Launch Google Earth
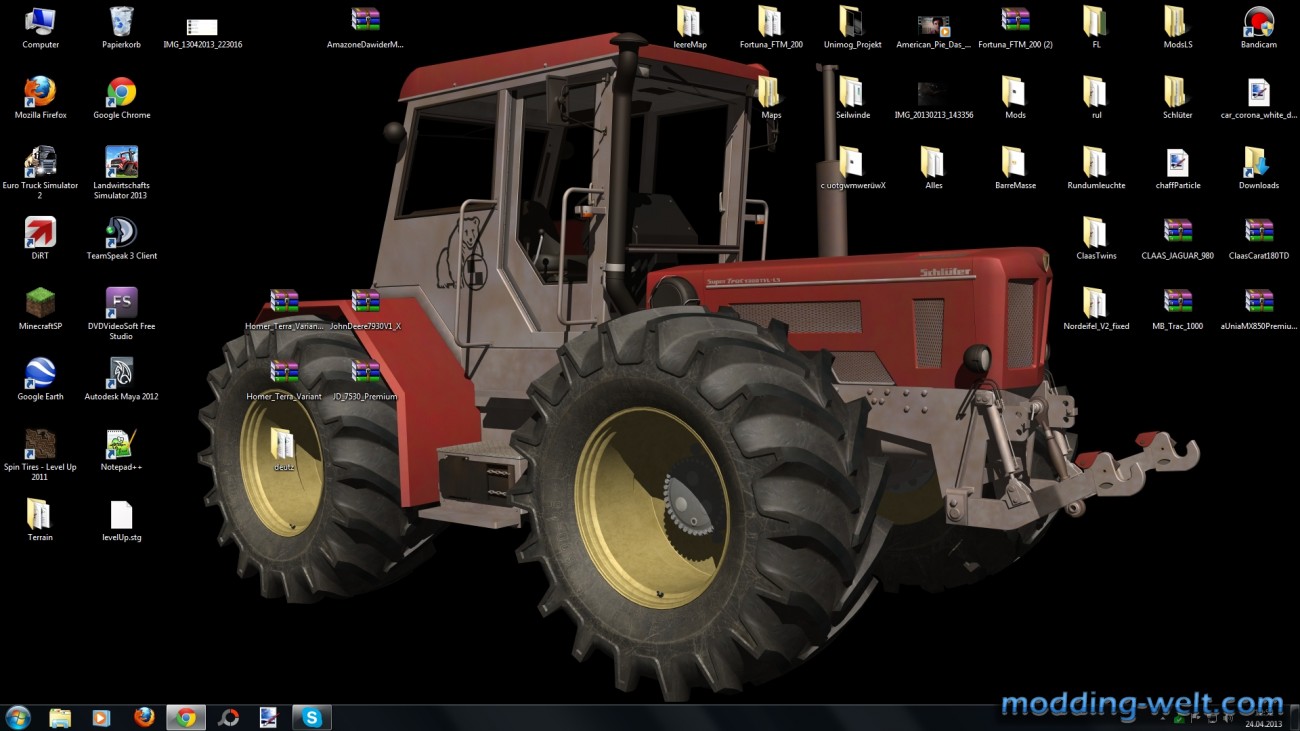 click(x=40, y=379)
